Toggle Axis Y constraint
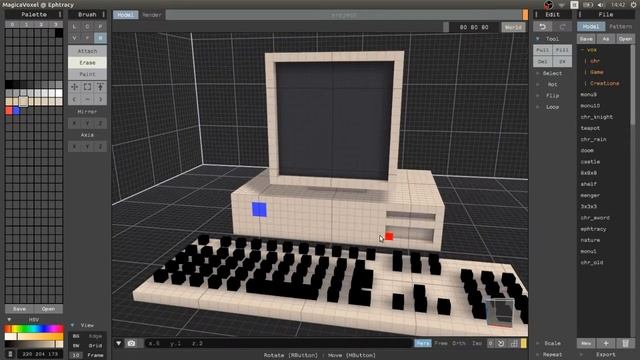Screen dimensions: 640x360 [x=87, y=146]
